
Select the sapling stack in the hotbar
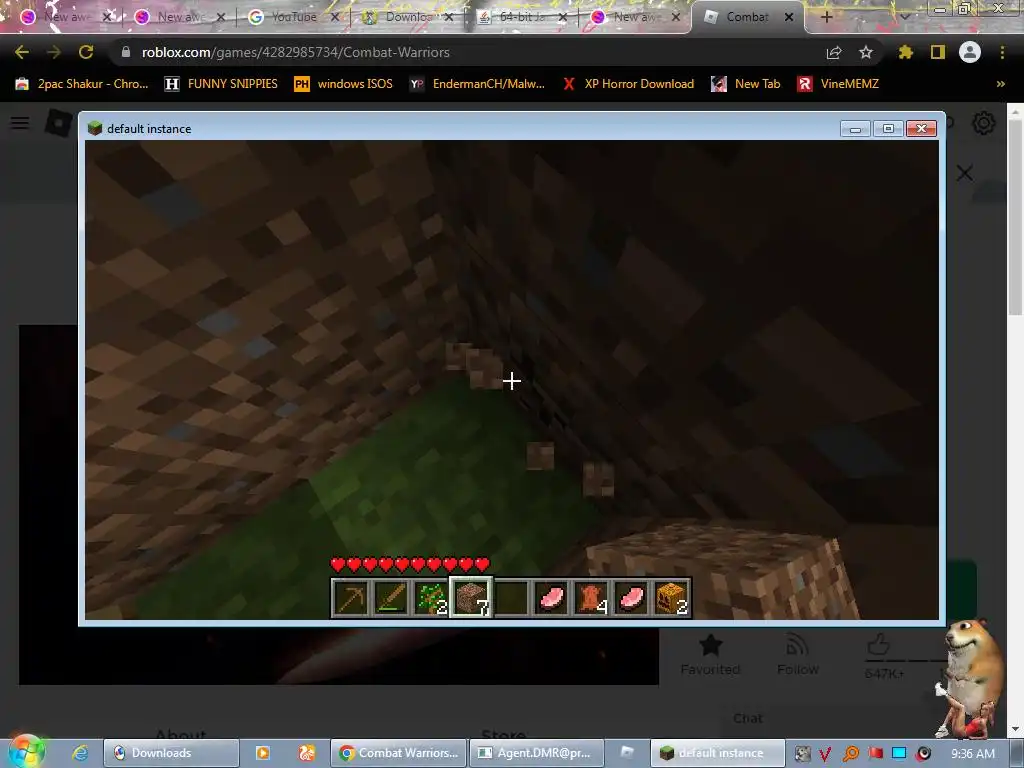[x=430, y=598]
